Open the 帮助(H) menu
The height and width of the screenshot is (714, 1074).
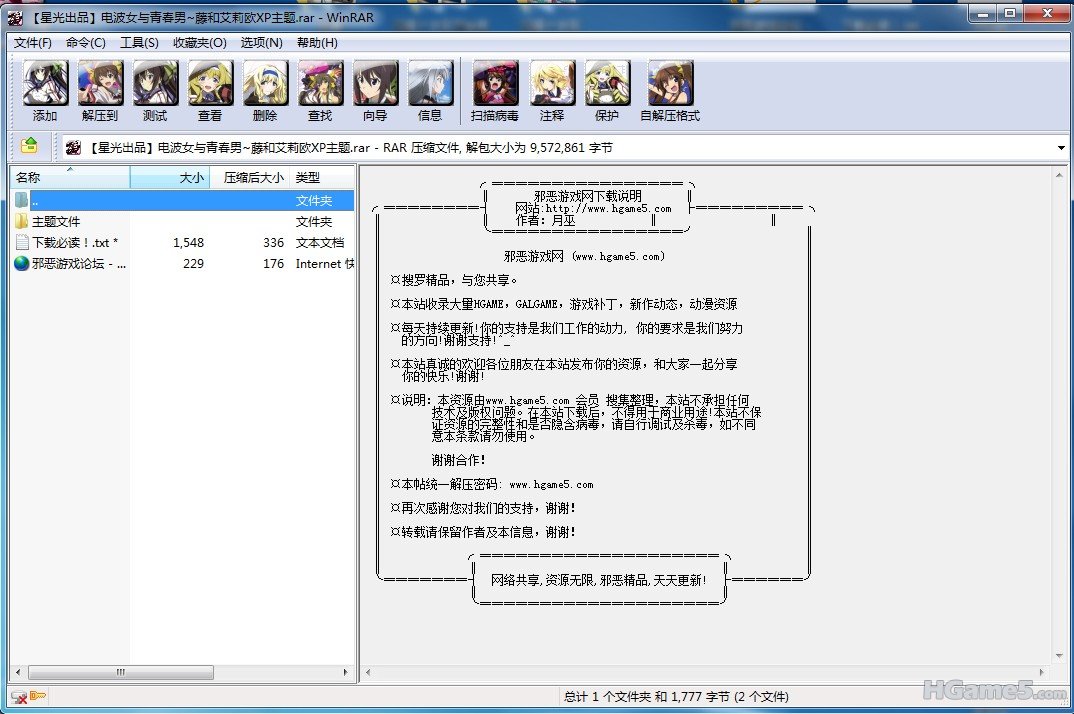pyautogui.click(x=317, y=42)
